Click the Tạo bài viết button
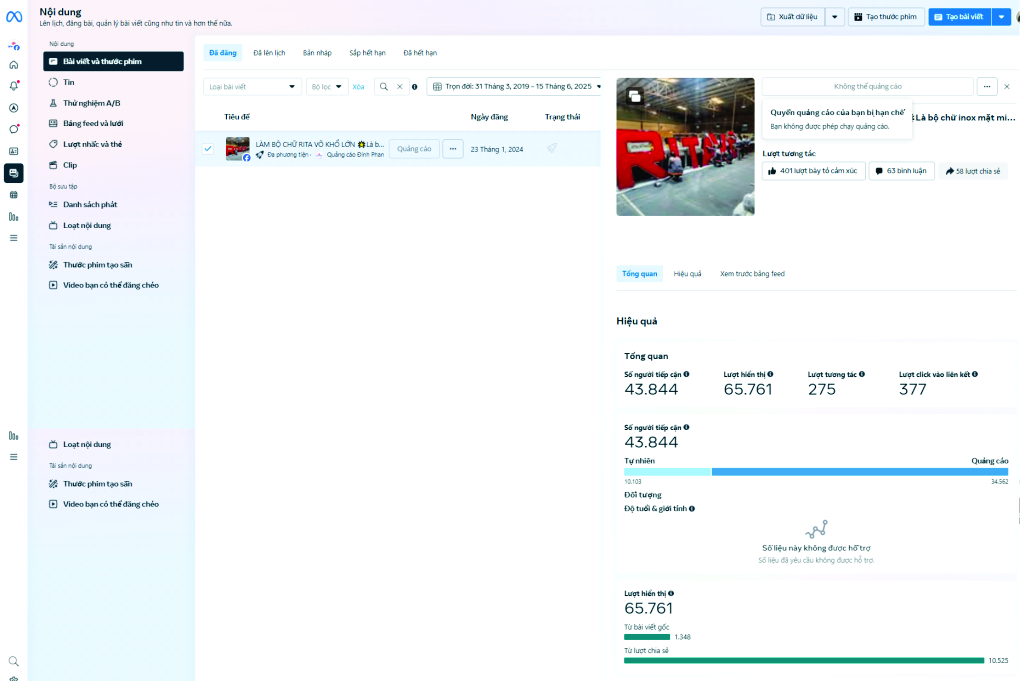The width and height of the screenshot is (1020, 681). click(x=960, y=17)
